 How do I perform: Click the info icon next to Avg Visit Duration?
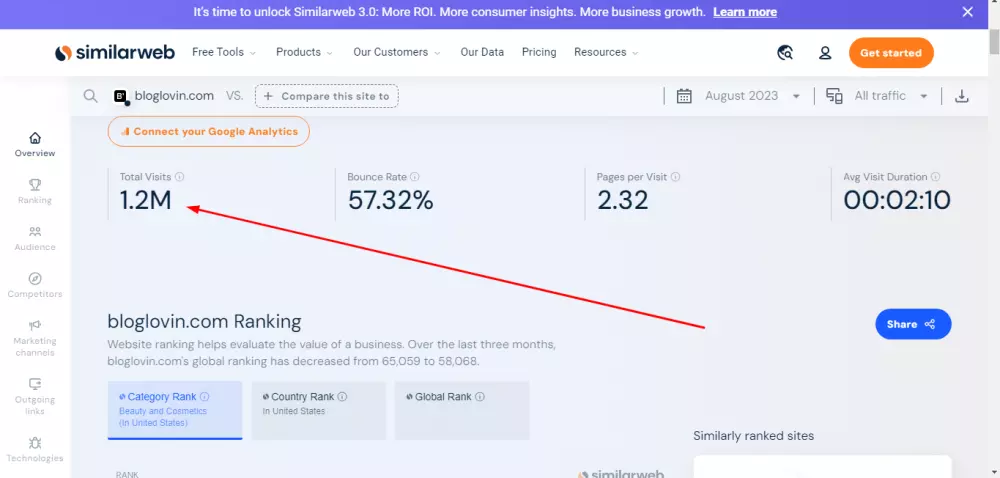tap(936, 177)
